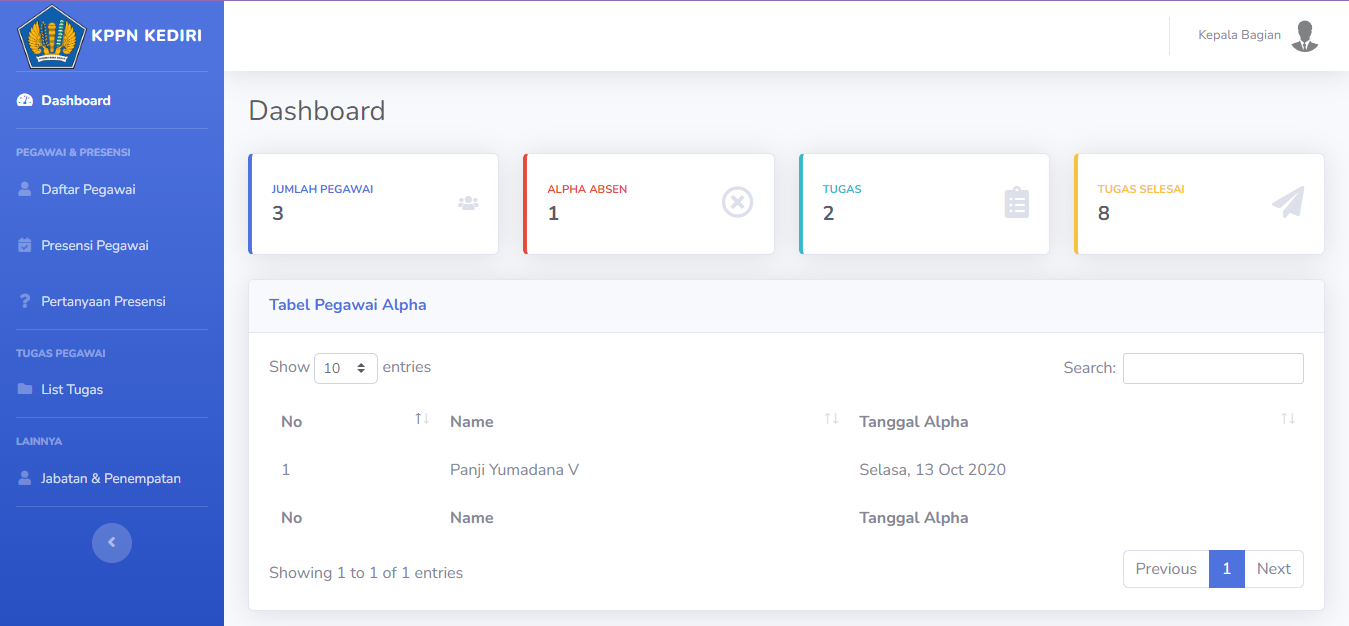Click the Next pagination button
This screenshot has height=626, width=1349.
tap(1273, 569)
